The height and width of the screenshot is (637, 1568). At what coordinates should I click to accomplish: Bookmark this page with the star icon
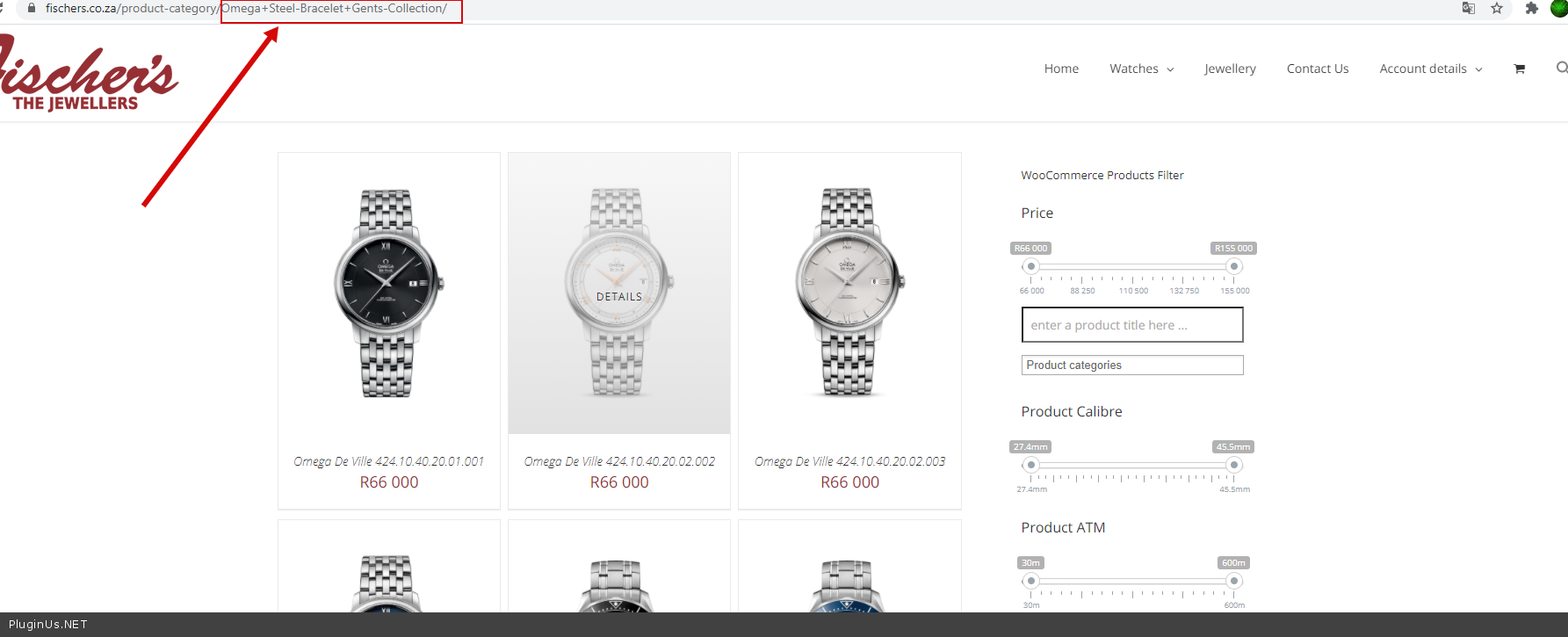click(1497, 9)
